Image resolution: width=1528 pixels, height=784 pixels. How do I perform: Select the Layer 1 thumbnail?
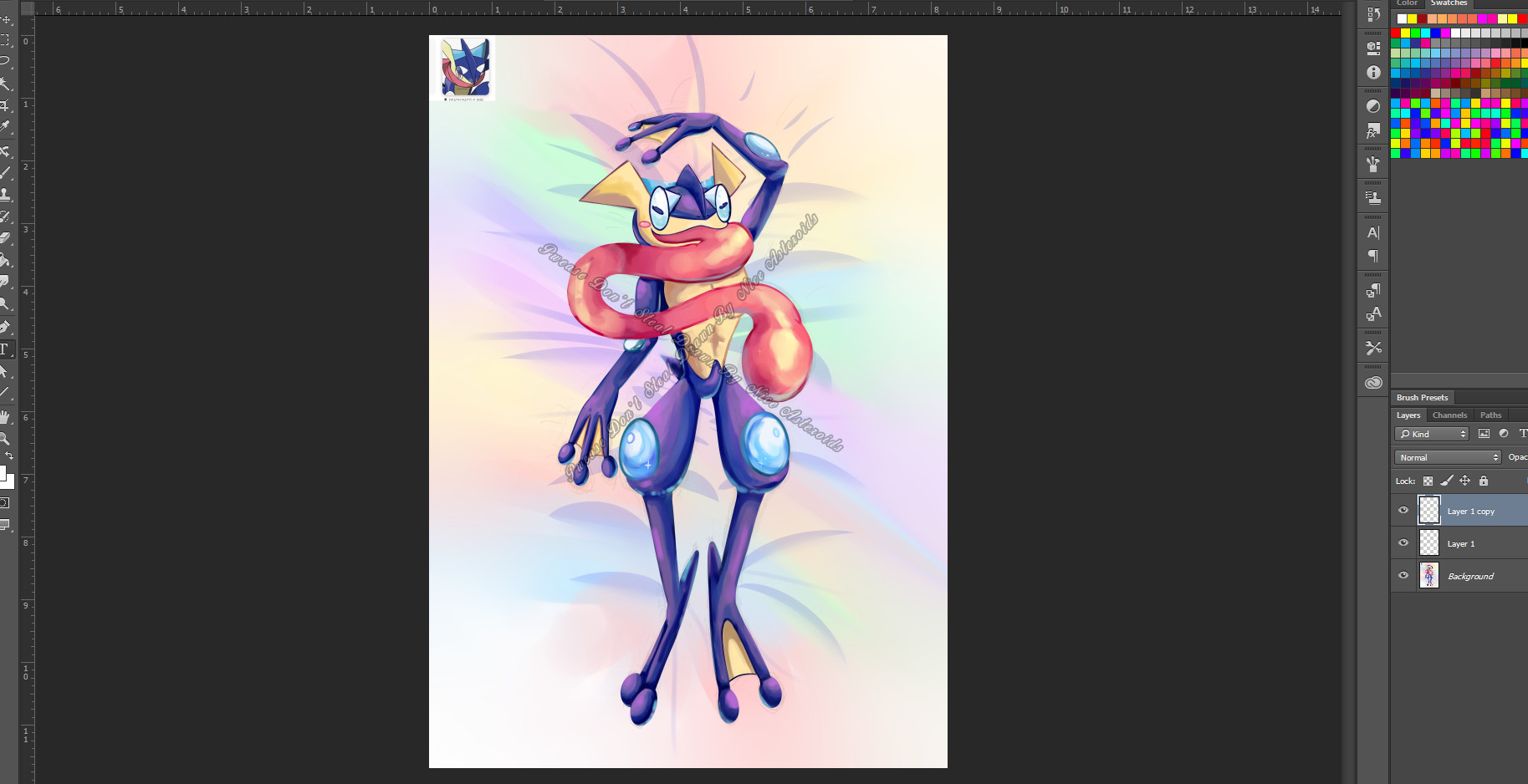point(1429,542)
